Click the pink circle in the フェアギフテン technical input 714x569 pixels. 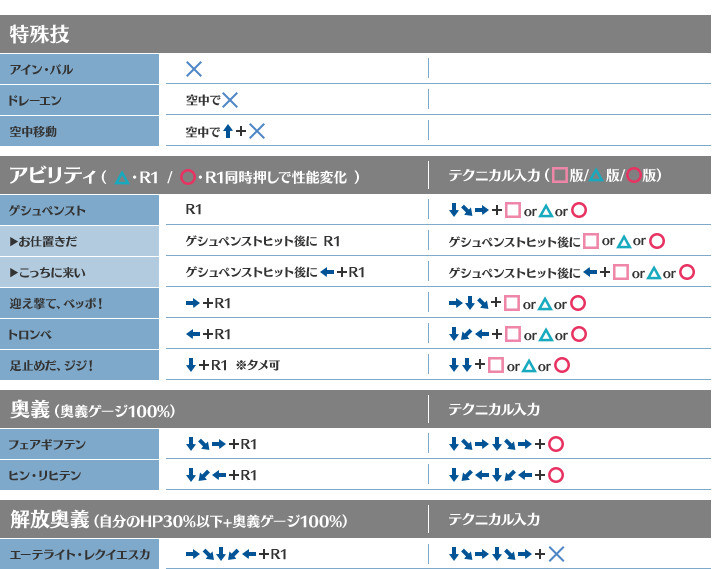557,445
